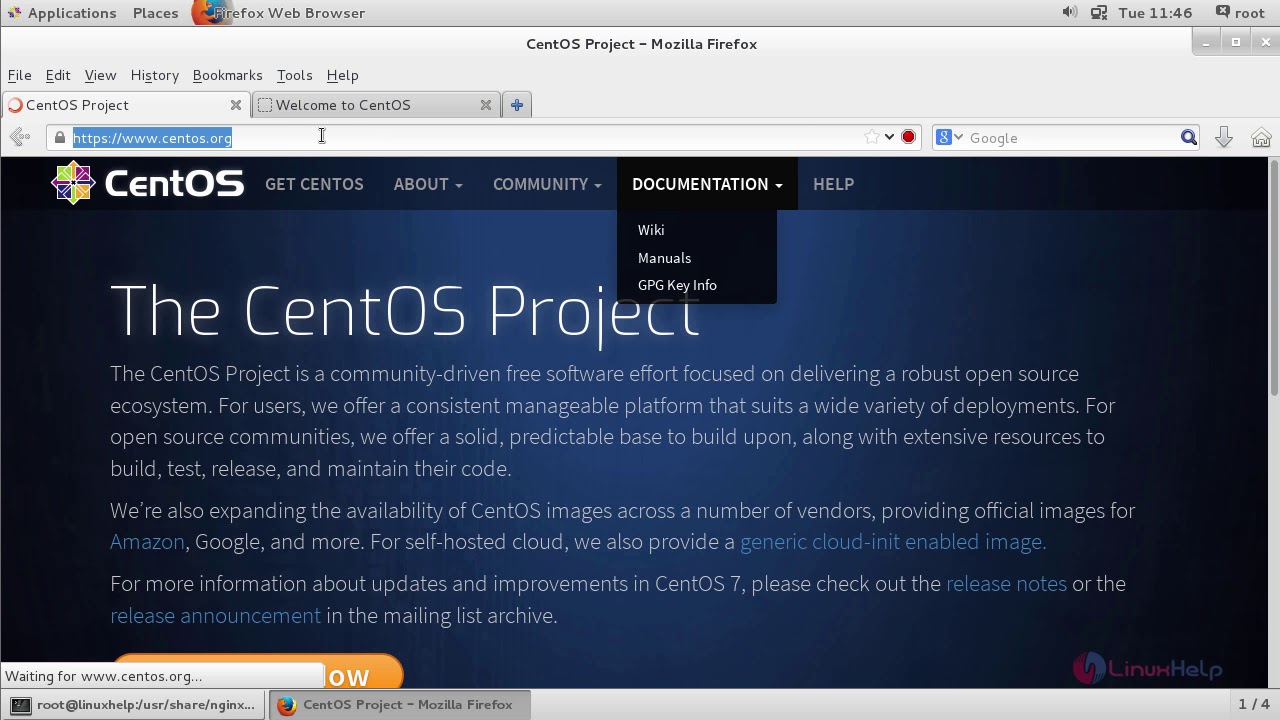Open the Google search engine selector icon
The height and width of the screenshot is (720, 1280).
(948, 138)
